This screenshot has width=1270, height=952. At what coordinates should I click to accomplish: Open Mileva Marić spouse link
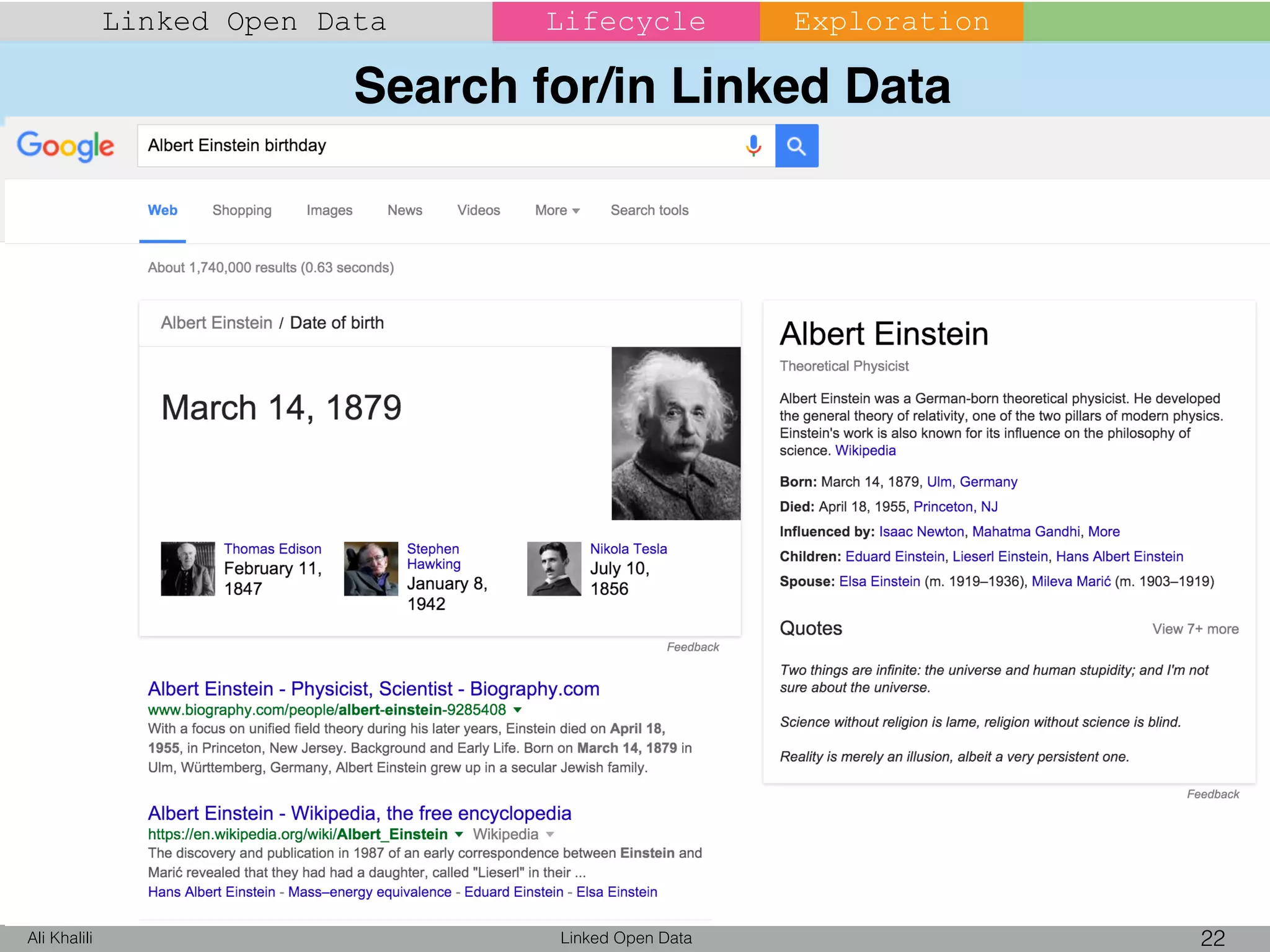pyautogui.click(x=1071, y=581)
